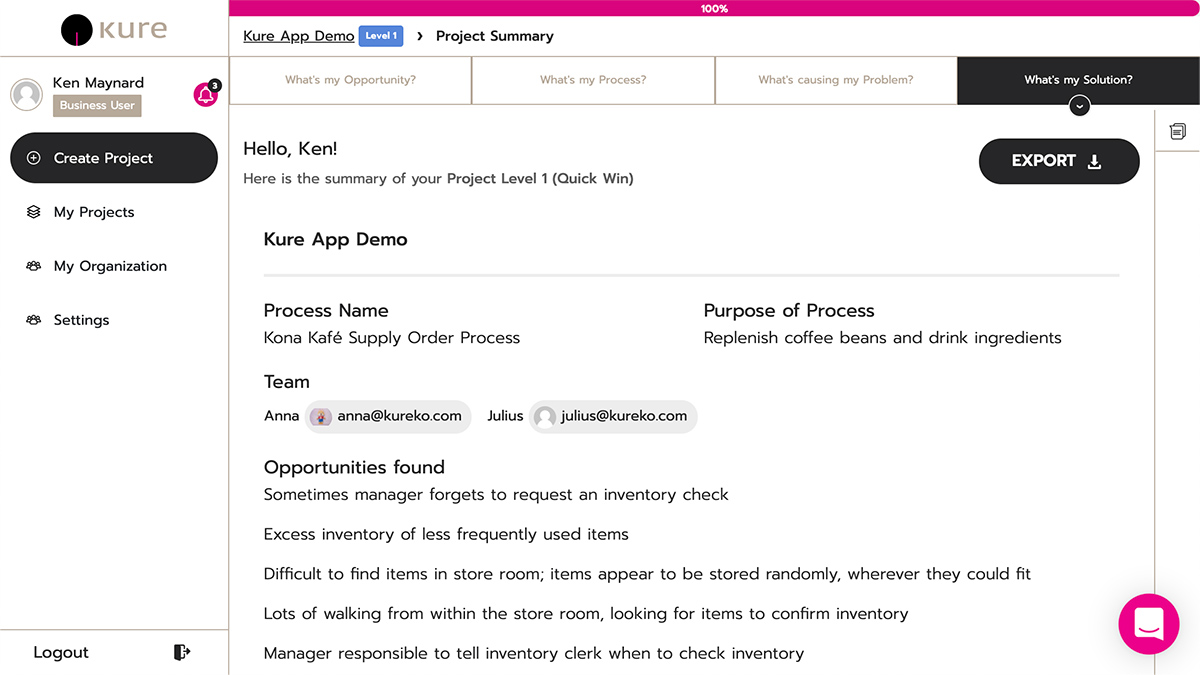Open the notes panel icon
This screenshot has width=1200, height=675.
pyautogui.click(x=1178, y=132)
